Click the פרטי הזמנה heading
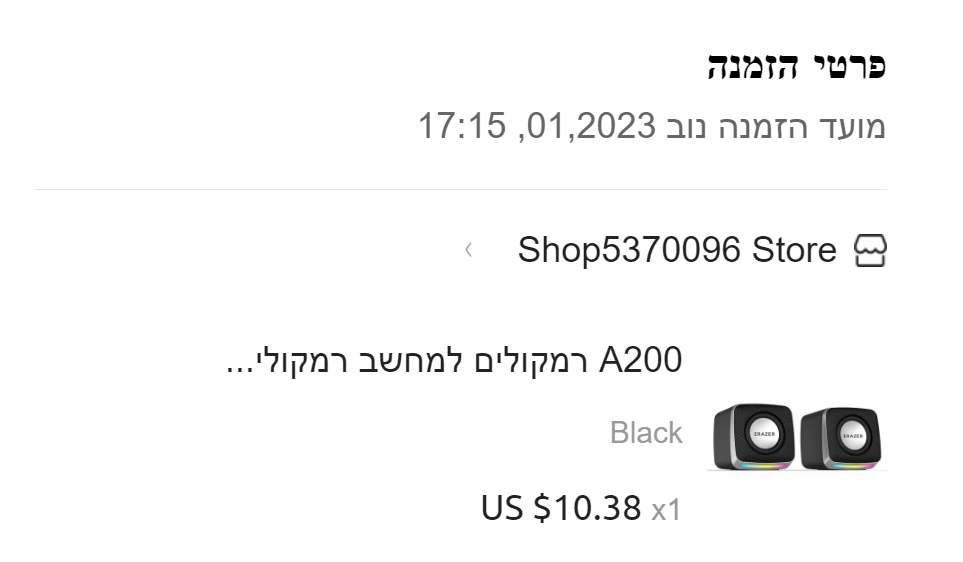Viewport: 963px width, 562px height. [x=797, y=68]
